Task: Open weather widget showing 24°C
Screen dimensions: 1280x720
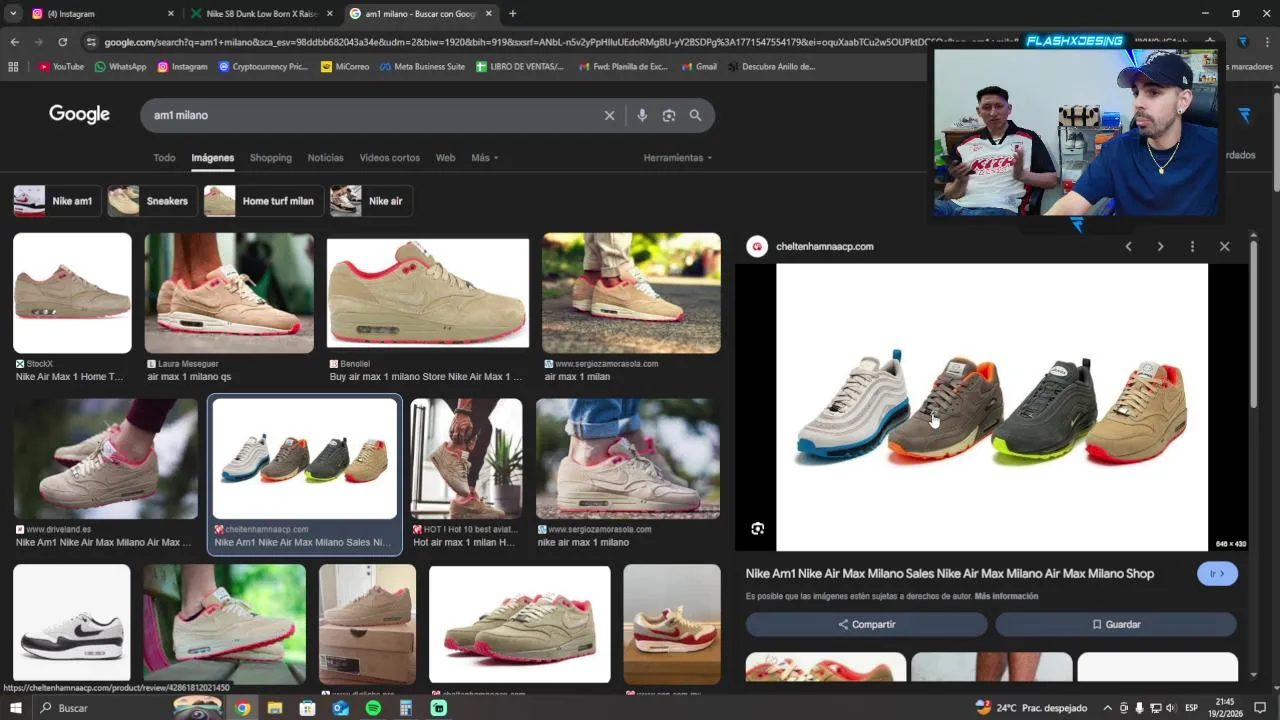Action: click(1031, 708)
